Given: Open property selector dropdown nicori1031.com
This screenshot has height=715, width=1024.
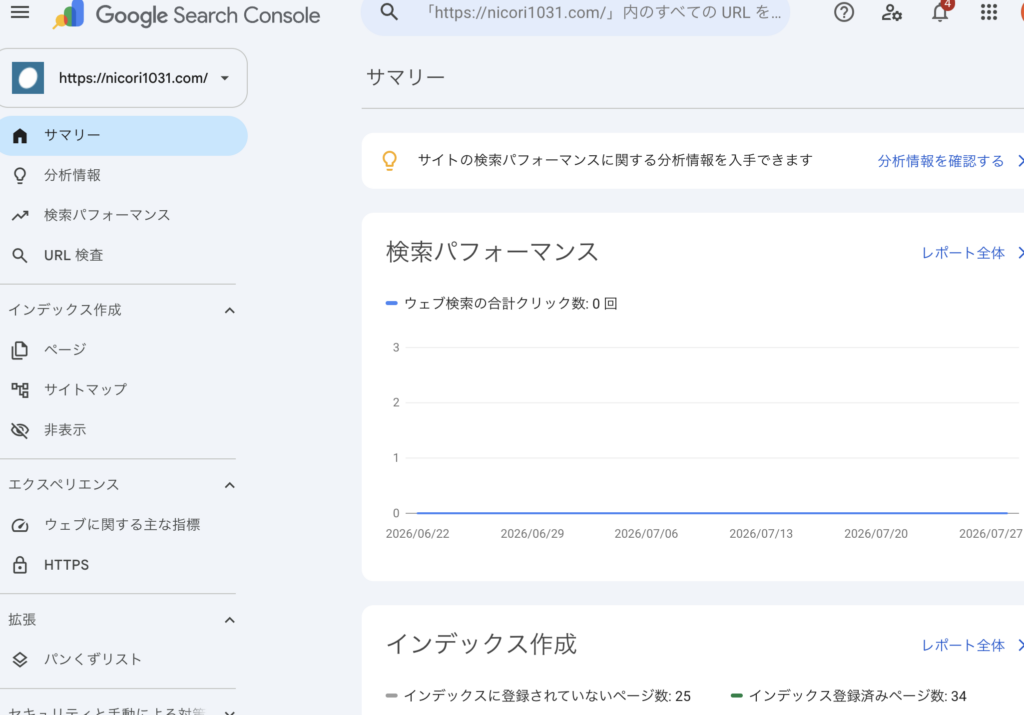Looking at the screenshot, I should (123, 78).
